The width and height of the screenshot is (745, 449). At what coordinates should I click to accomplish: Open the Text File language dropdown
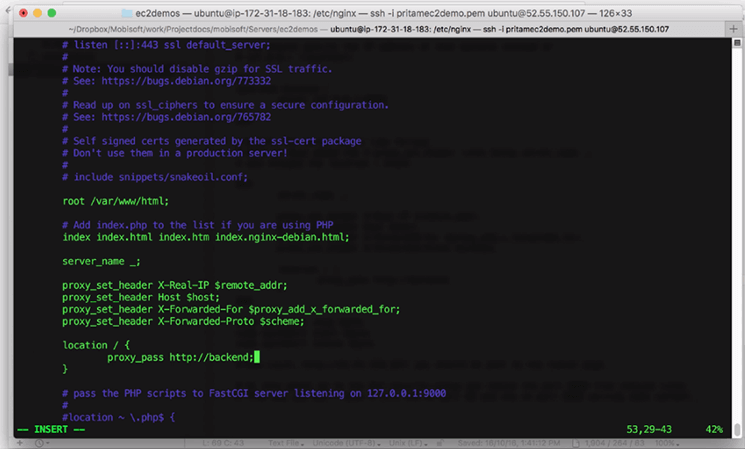coord(286,443)
